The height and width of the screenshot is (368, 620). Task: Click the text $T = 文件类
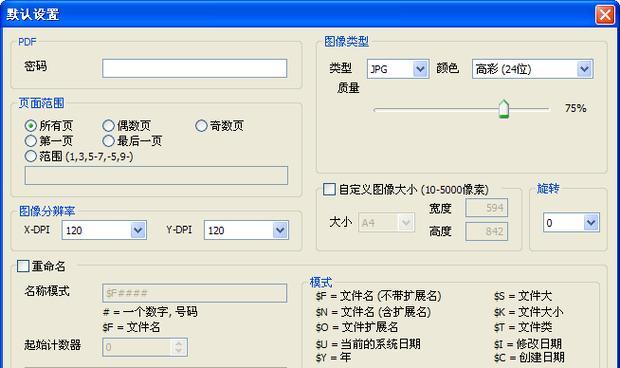(x=523, y=327)
